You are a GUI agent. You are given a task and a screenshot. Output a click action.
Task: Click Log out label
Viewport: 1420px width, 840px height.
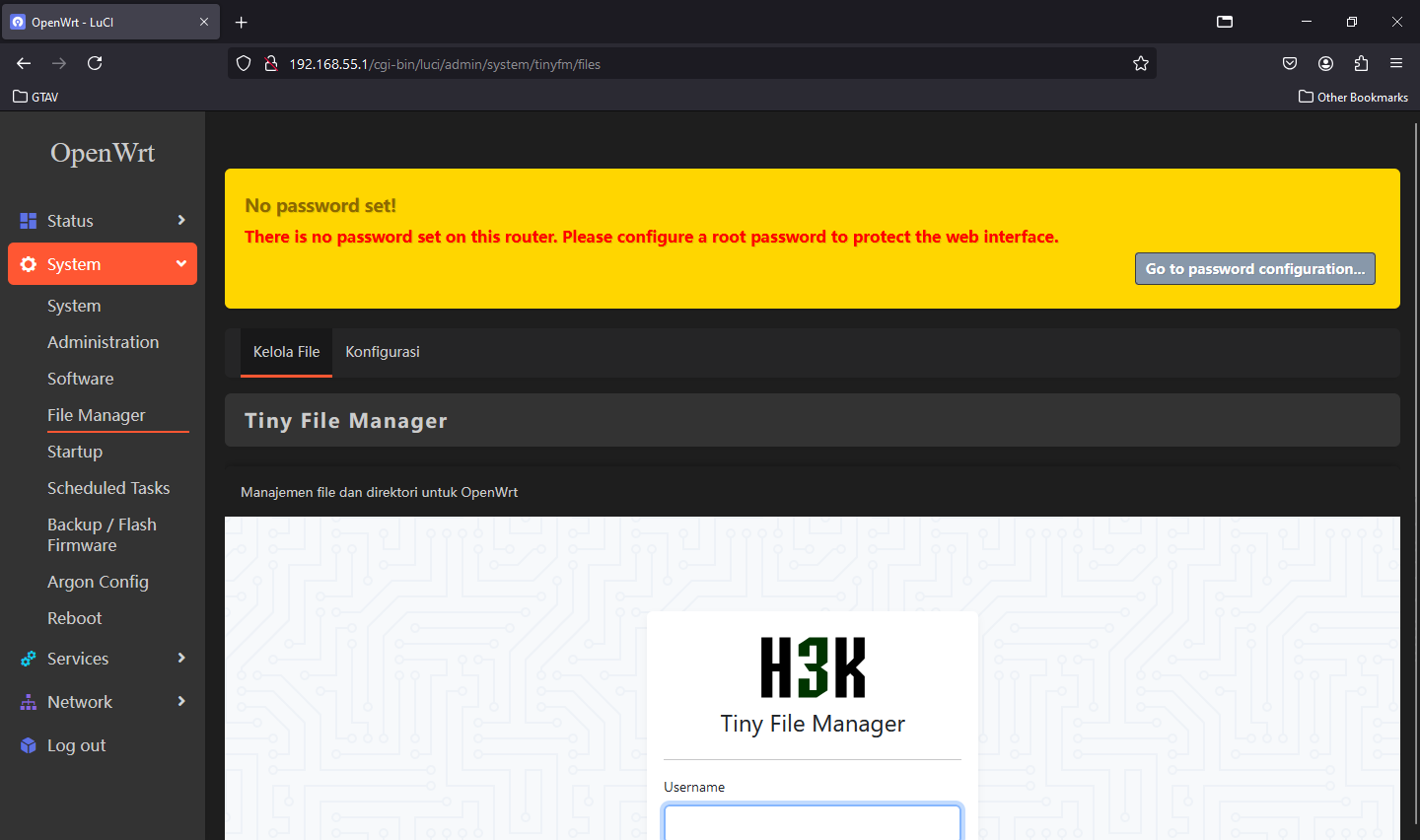pyautogui.click(x=77, y=745)
